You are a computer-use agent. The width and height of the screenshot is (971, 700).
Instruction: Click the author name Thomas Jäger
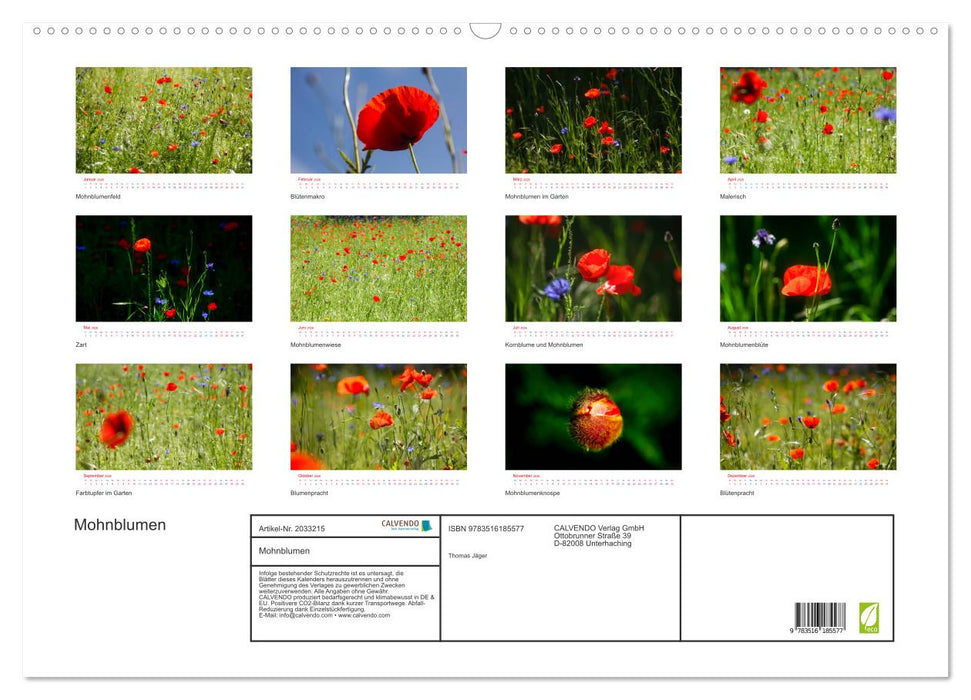(467, 555)
